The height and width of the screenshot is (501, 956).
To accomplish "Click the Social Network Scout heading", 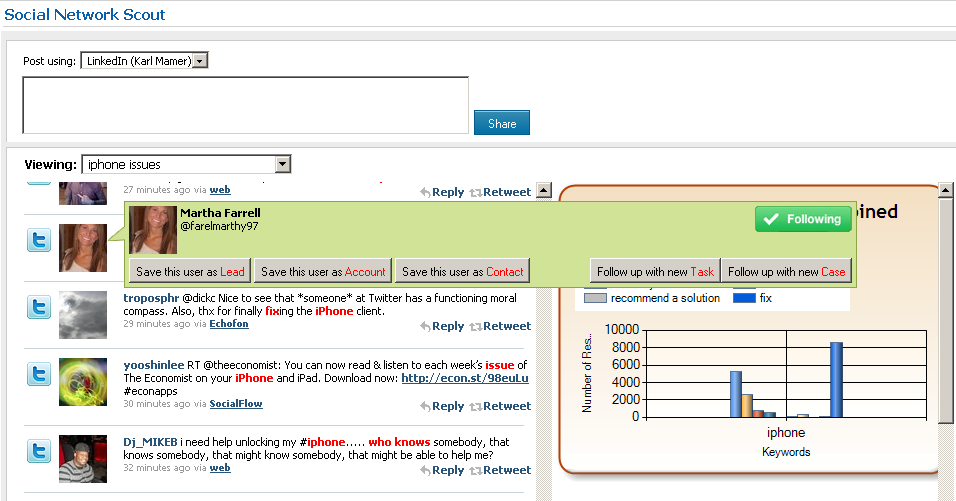I will 85,15.
